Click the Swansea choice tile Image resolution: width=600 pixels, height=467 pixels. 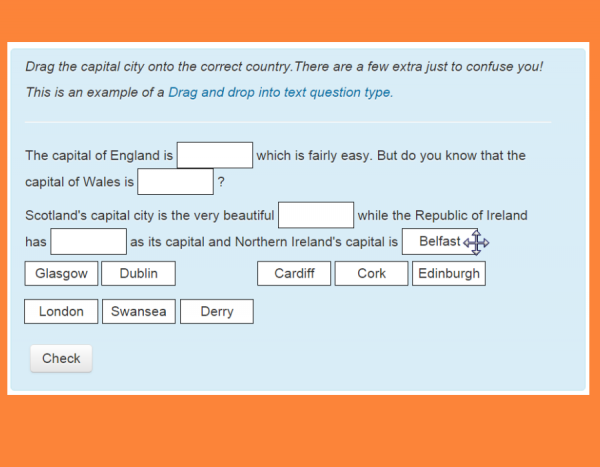(x=139, y=312)
